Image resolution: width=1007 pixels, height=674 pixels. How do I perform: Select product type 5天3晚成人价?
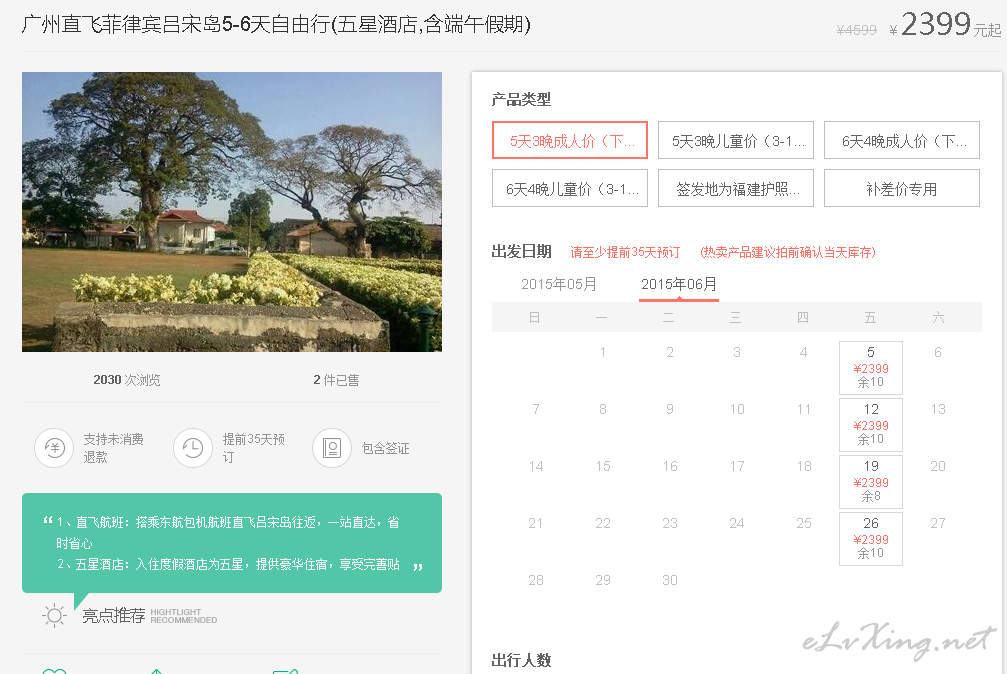(570, 140)
